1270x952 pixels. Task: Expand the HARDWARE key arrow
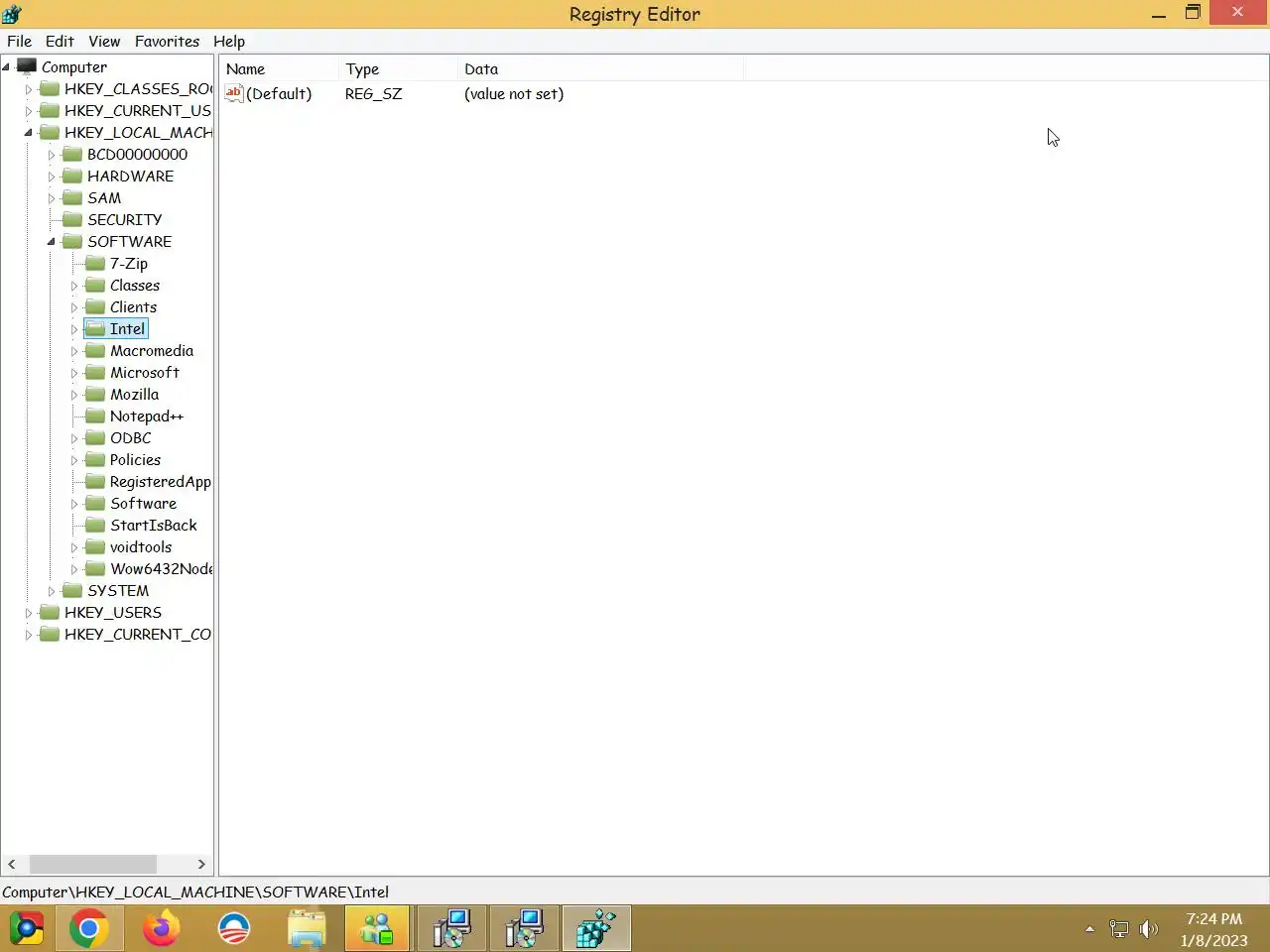[52, 177]
